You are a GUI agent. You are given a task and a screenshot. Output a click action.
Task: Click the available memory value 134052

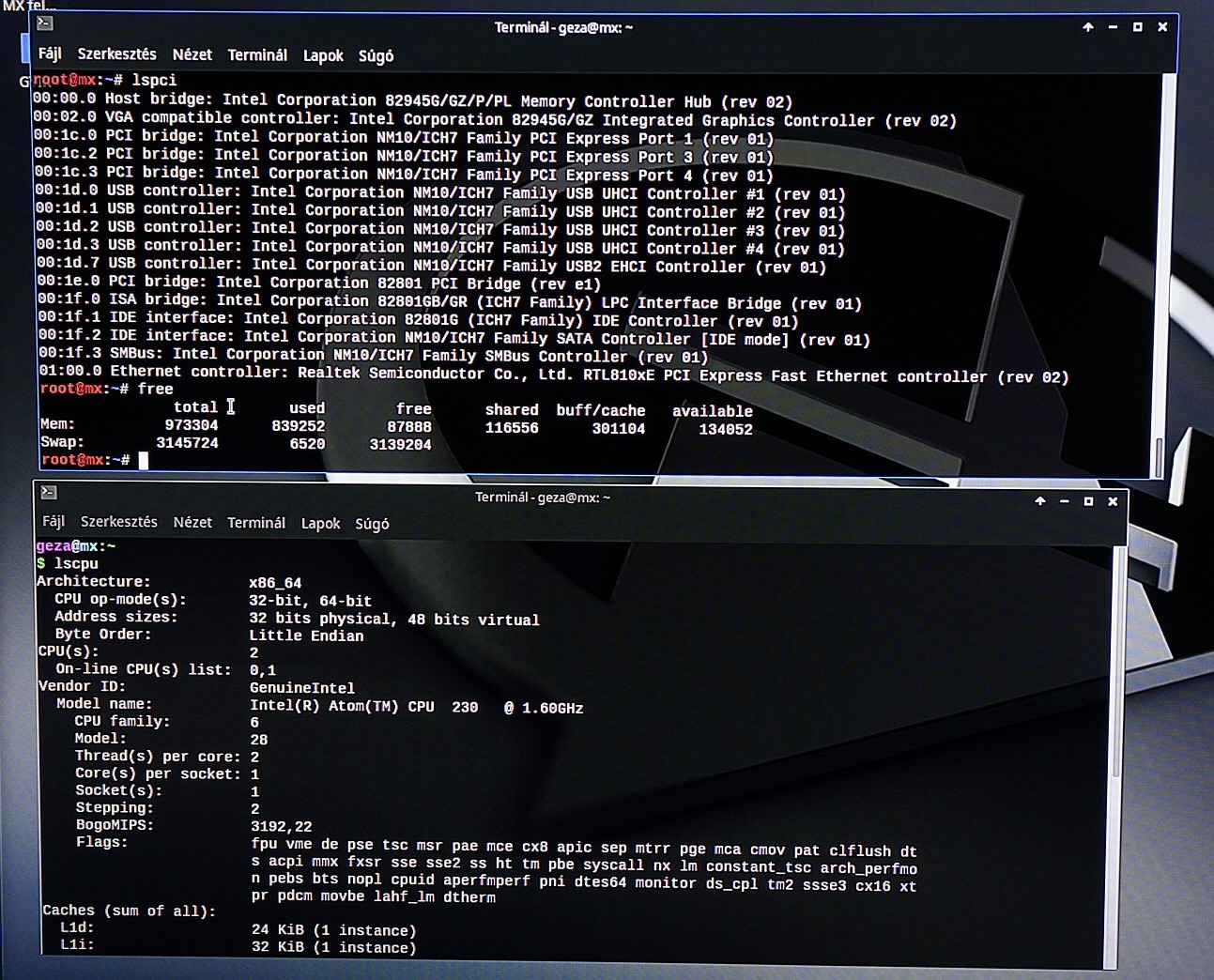coord(726,430)
